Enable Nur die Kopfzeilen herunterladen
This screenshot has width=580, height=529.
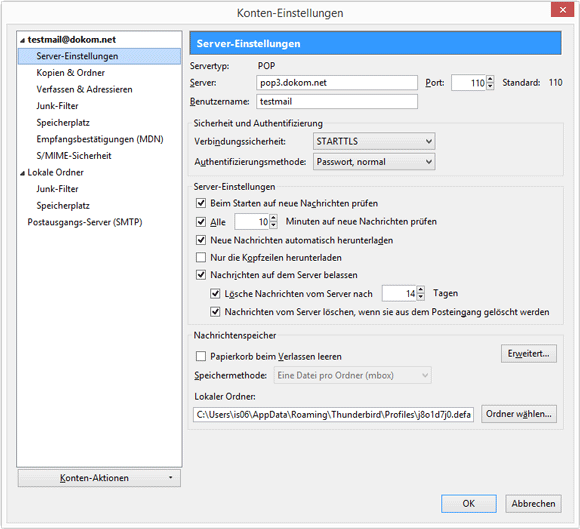[x=201, y=257]
